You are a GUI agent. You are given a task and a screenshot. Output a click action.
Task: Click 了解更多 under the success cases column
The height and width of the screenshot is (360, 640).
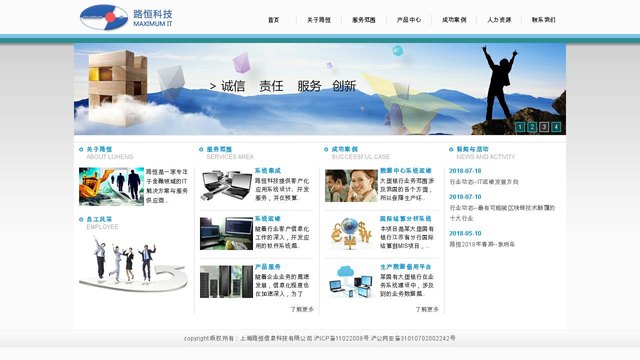click(427, 309)
